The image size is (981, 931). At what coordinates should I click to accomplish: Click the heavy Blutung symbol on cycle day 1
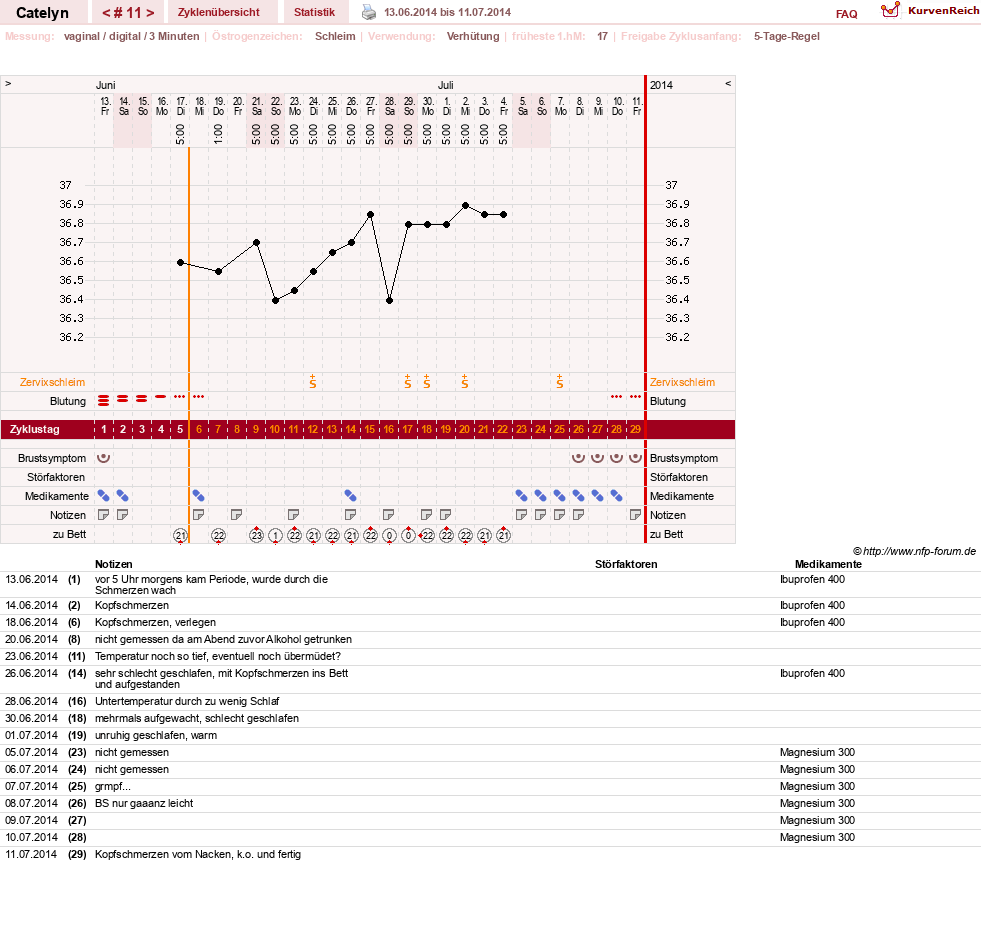tap(104, 400)
